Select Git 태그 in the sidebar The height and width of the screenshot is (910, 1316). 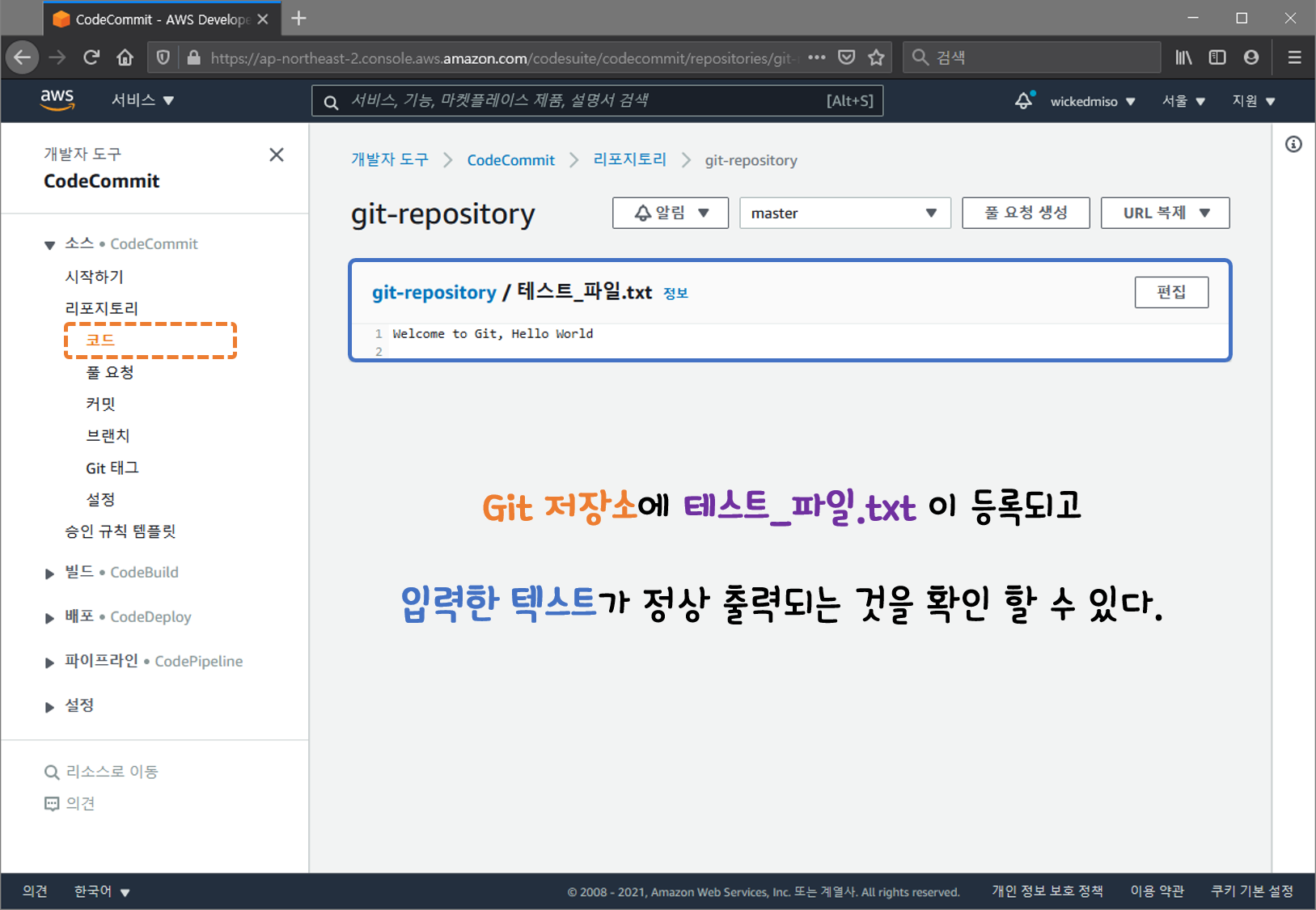pyautogui.click(x=112, y=468)
